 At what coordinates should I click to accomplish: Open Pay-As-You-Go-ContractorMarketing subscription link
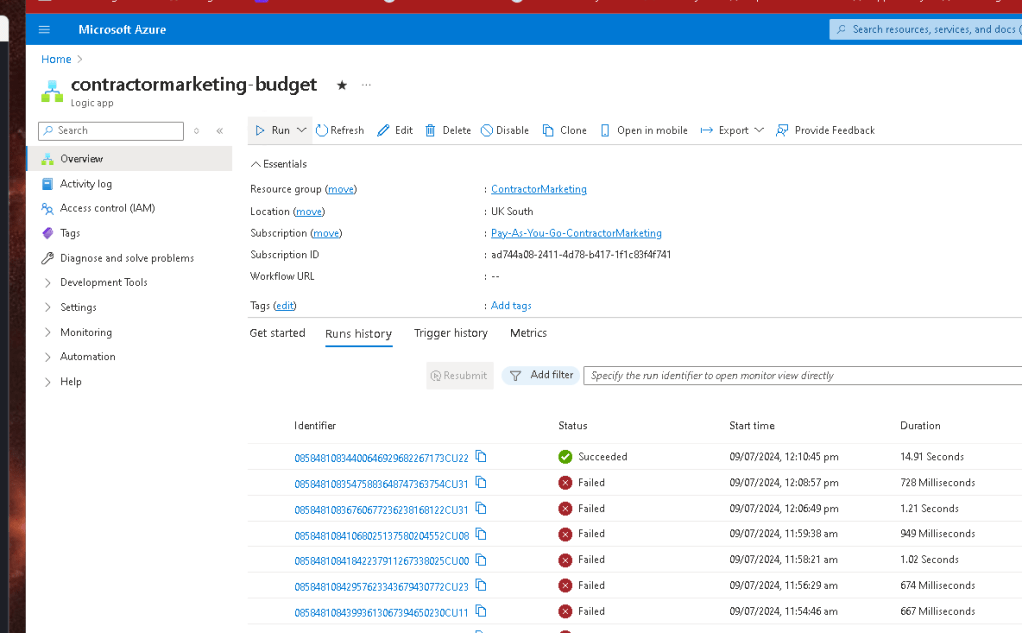click(576, 233)
